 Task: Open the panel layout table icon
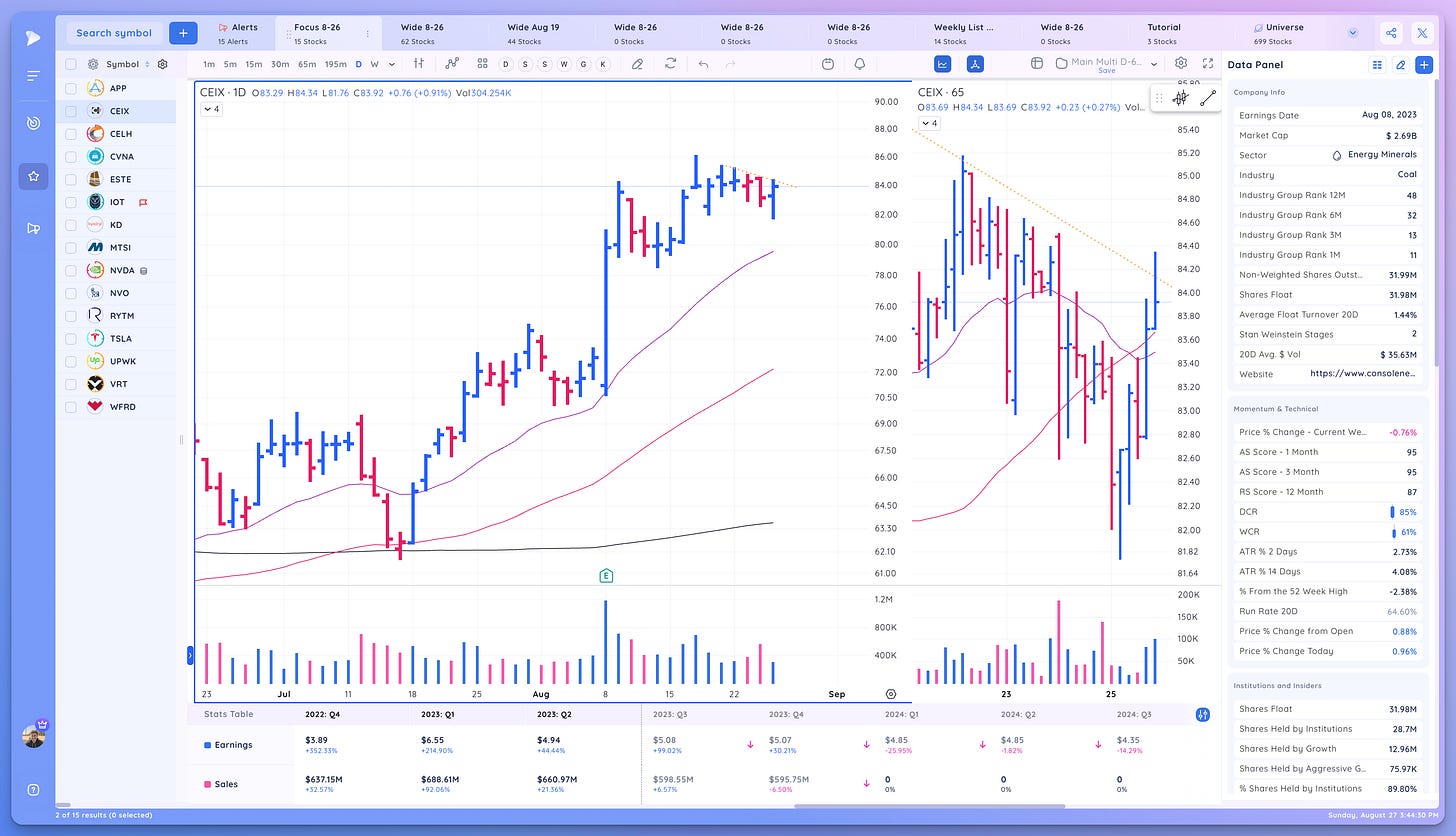coord(1036,63)
